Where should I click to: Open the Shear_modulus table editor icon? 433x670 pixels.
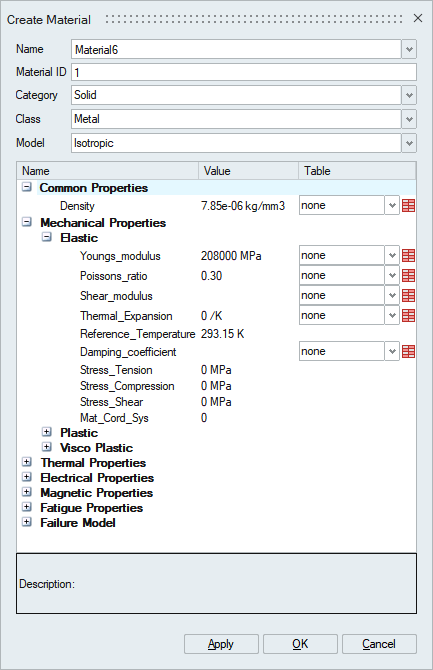tap(409, 296)
